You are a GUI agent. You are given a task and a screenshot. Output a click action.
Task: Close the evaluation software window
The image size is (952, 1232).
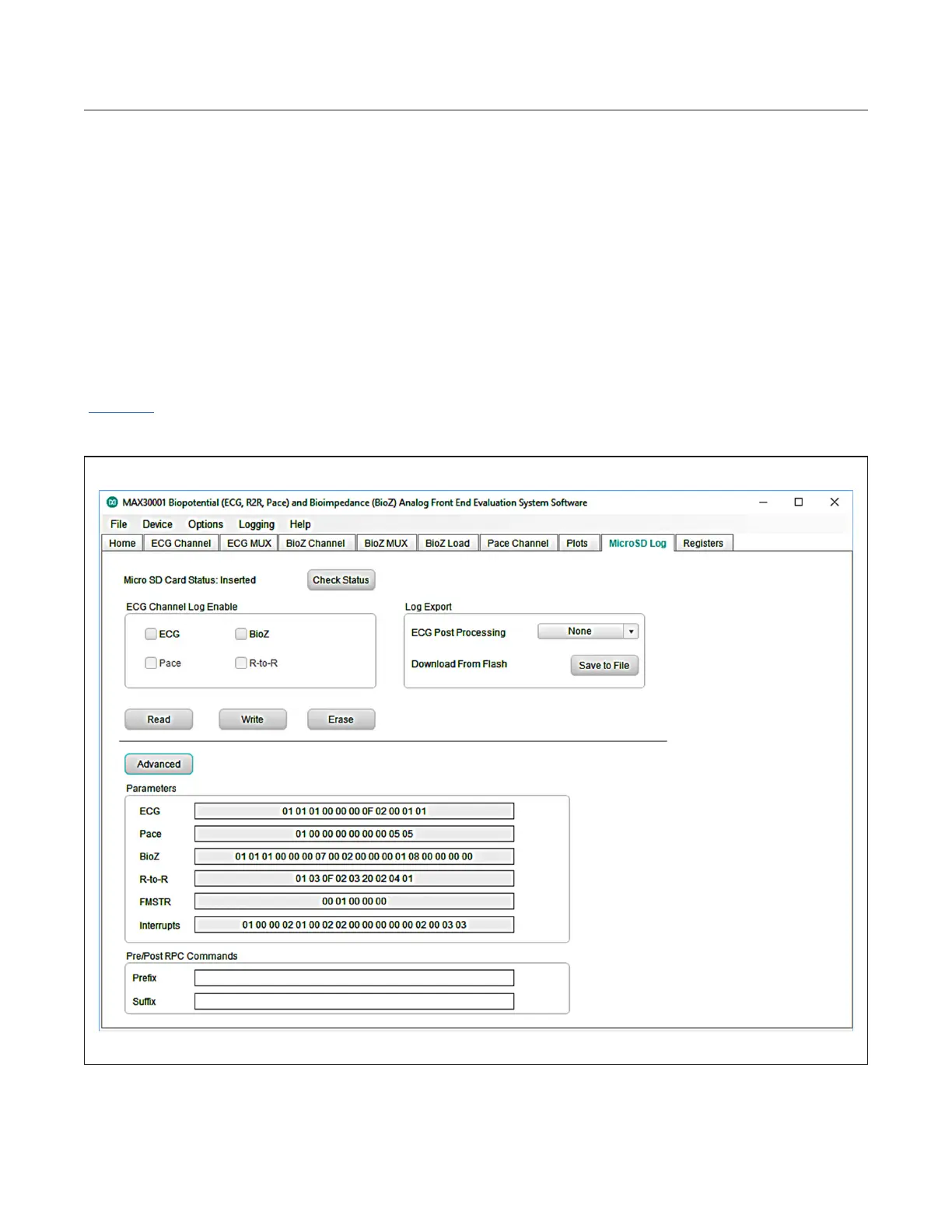click(835, 502)
